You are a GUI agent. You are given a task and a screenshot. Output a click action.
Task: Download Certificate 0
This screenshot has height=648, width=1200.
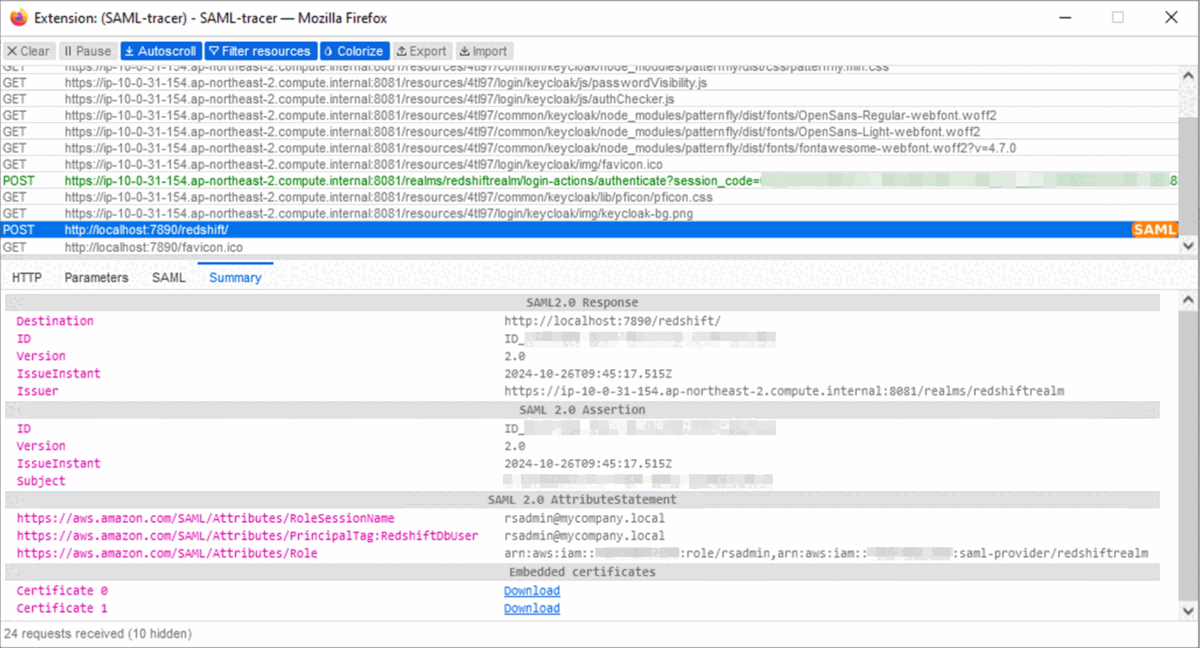(x=532, y=591)
